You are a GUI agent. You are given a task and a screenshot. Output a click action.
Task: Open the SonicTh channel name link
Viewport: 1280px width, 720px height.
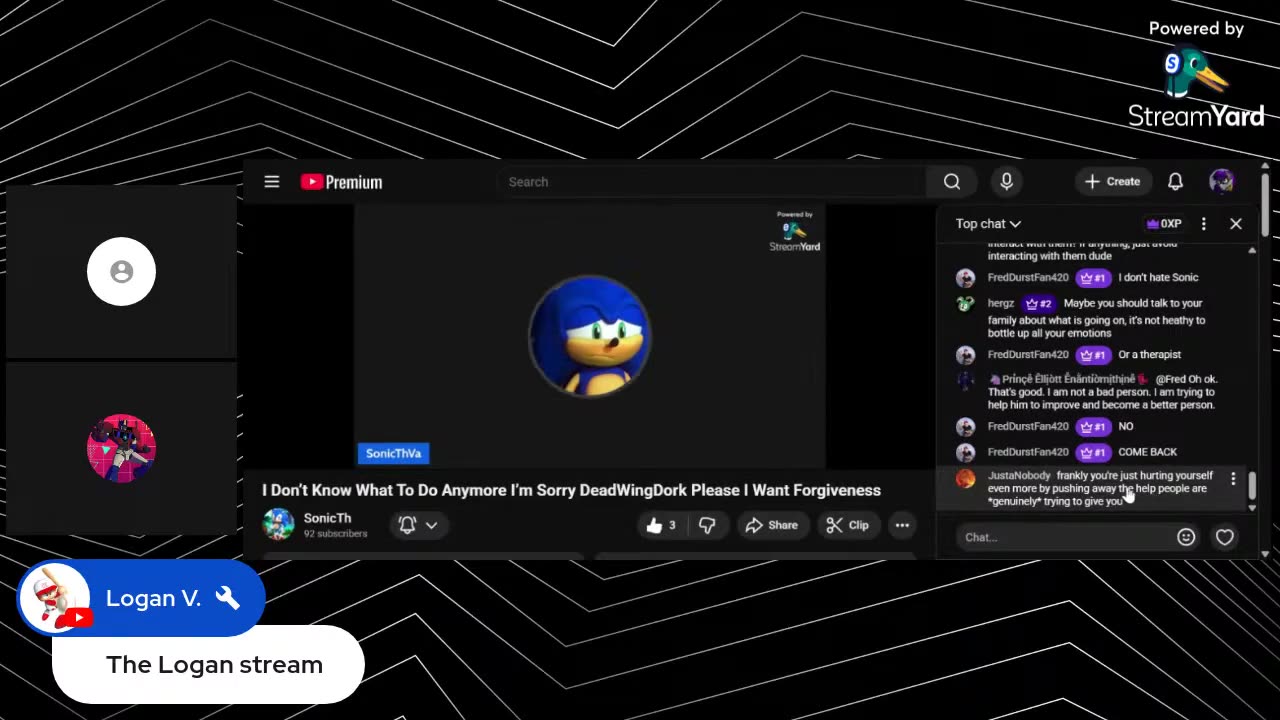pos(327,518)
